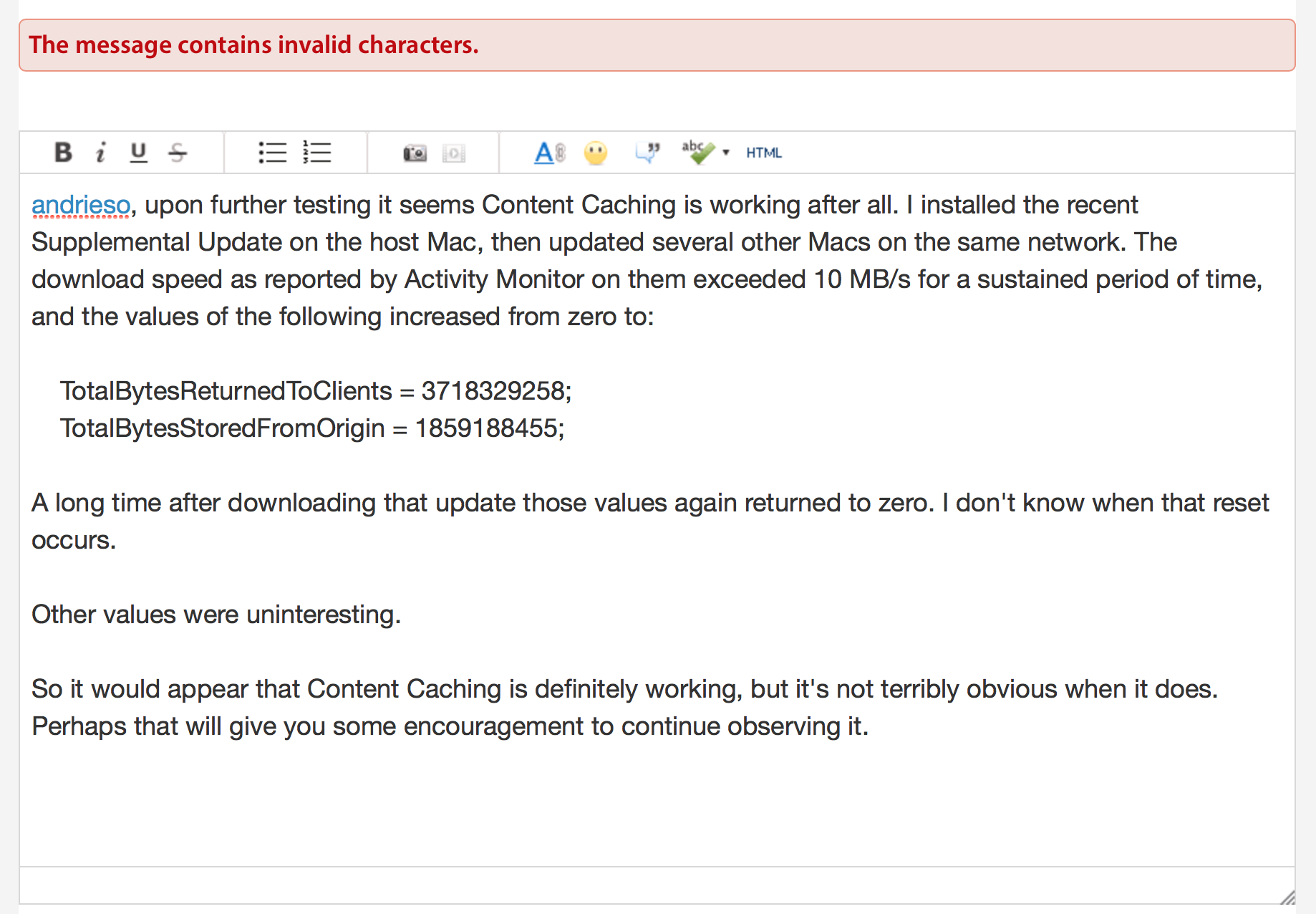
Task: Open the spell check options dropdown arrow
Action: (x=726, y=153)
